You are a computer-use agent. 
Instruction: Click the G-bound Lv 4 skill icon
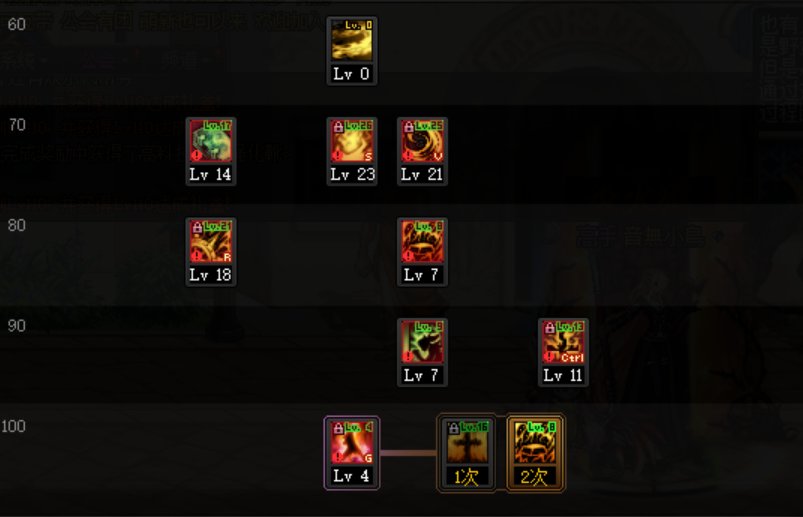click(x=352, y=442)
